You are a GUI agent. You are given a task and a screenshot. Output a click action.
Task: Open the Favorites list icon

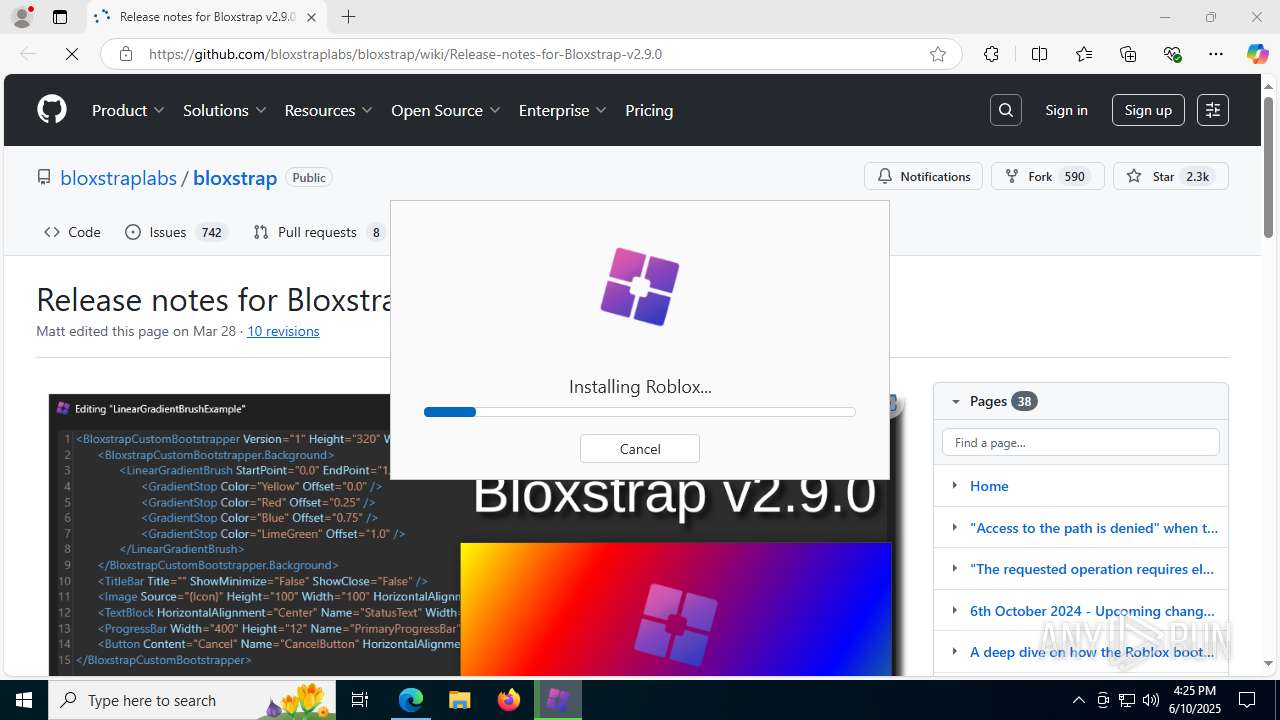[x=1084, y=54]
